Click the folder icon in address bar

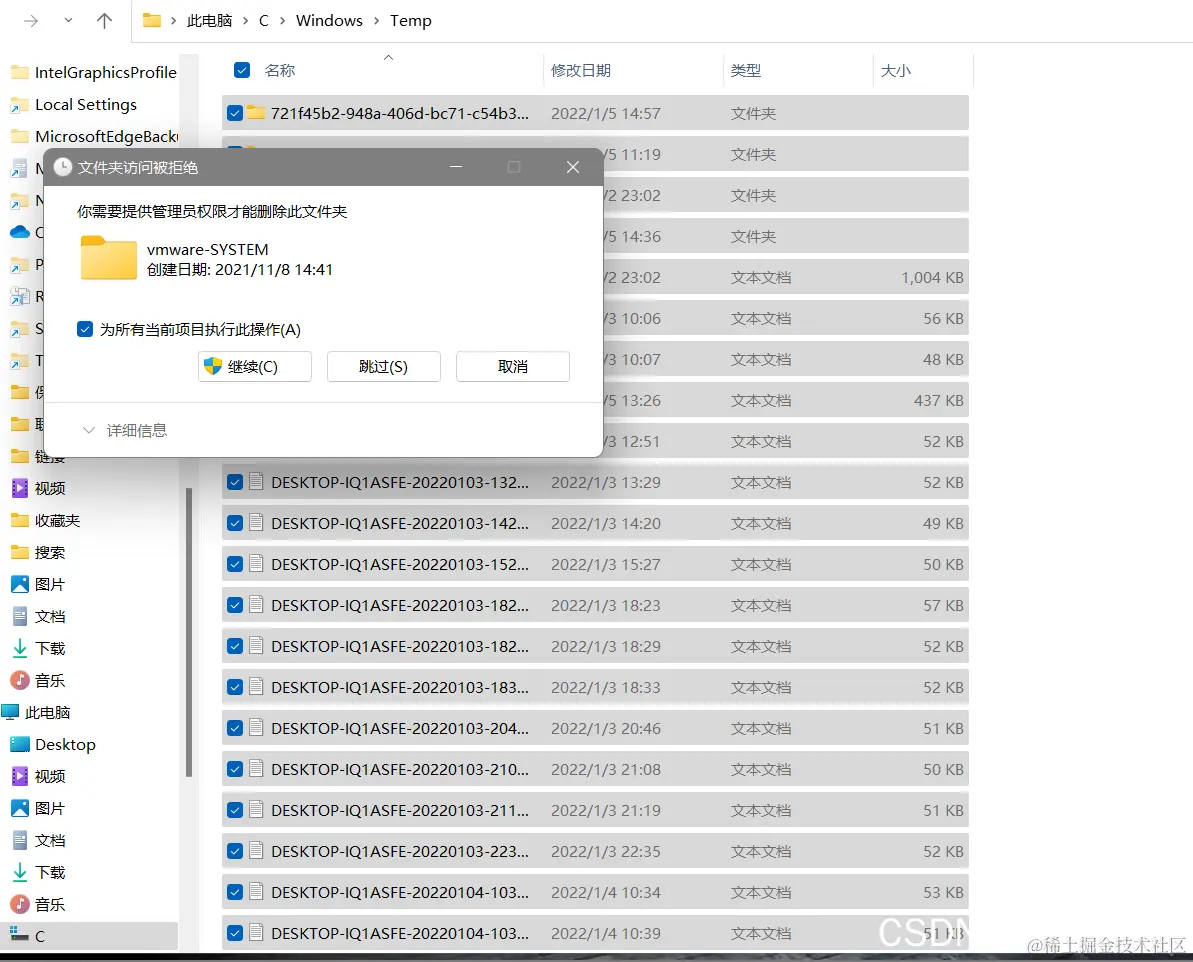152,21
